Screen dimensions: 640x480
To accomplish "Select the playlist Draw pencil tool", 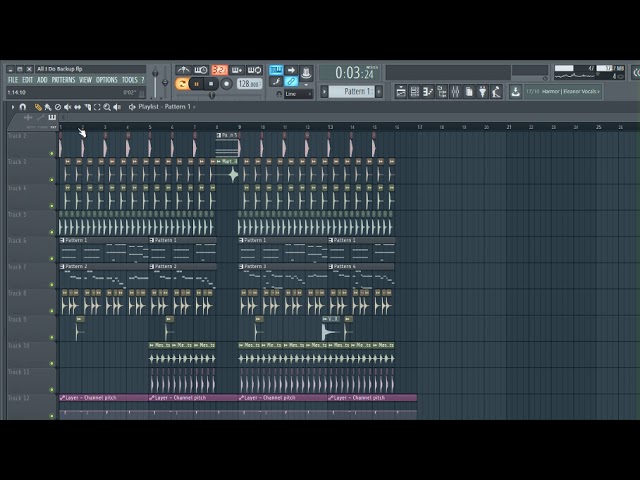I will click(x=38, y=107).
